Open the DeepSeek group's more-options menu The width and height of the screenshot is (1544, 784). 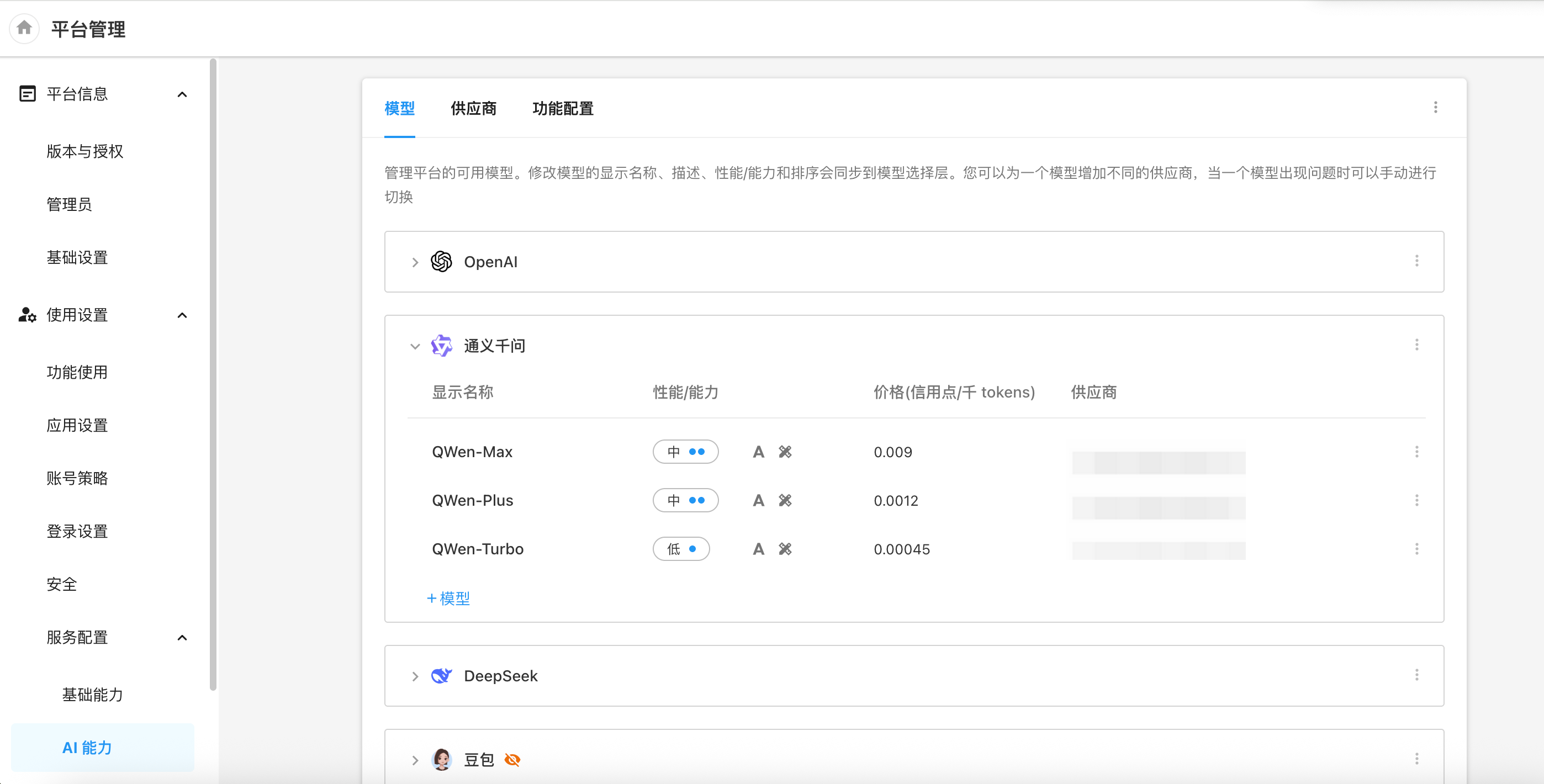(1416, 676)
